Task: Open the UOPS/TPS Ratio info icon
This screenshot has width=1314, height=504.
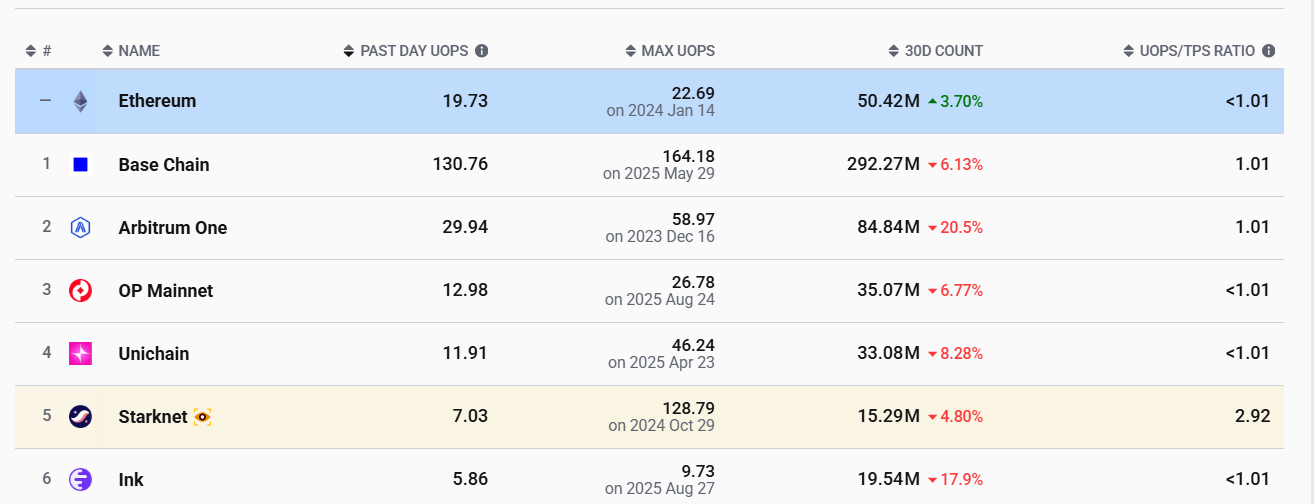Action: (1269, 51)
